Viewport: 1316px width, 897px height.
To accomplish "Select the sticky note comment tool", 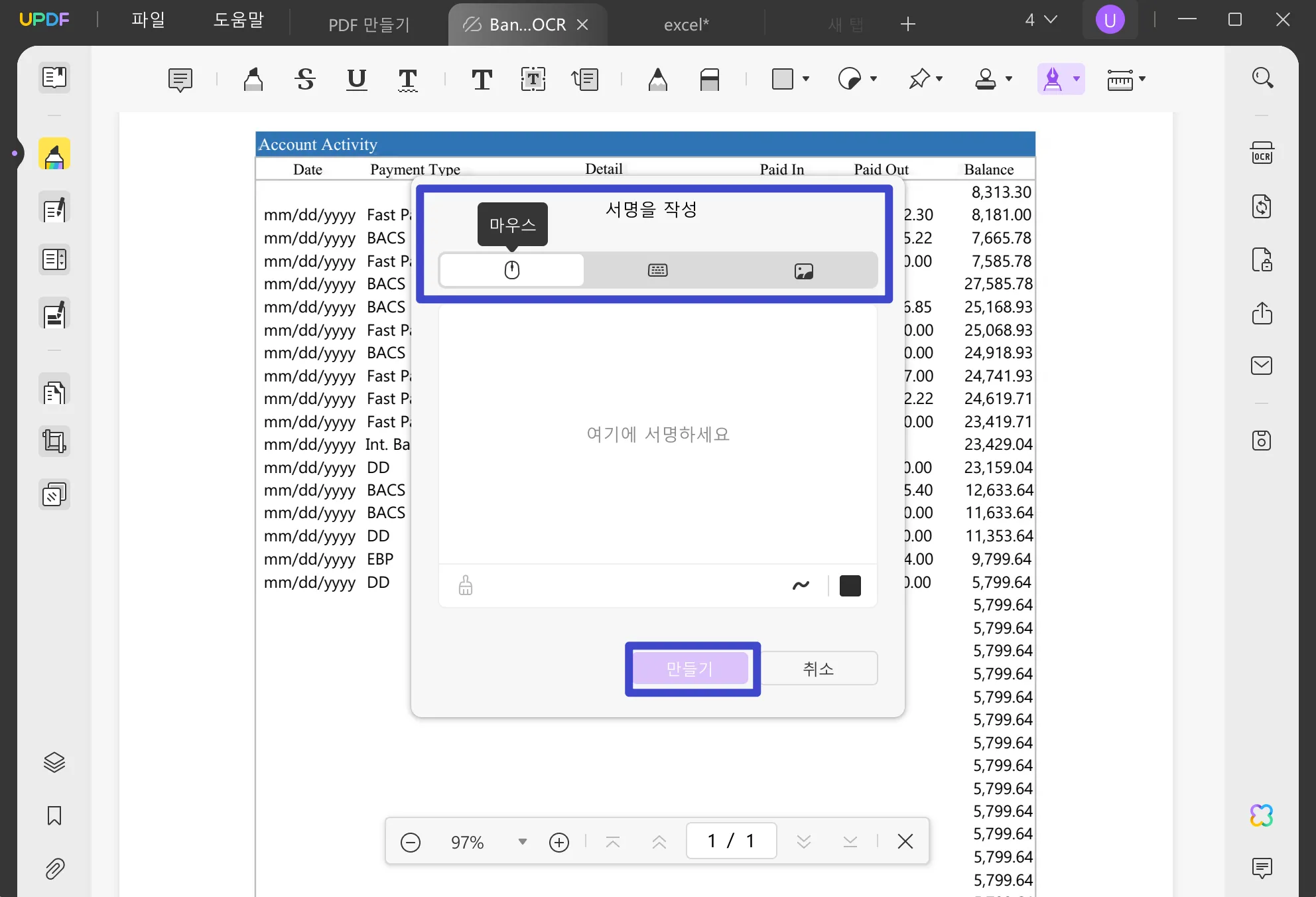I will [180, 80].
